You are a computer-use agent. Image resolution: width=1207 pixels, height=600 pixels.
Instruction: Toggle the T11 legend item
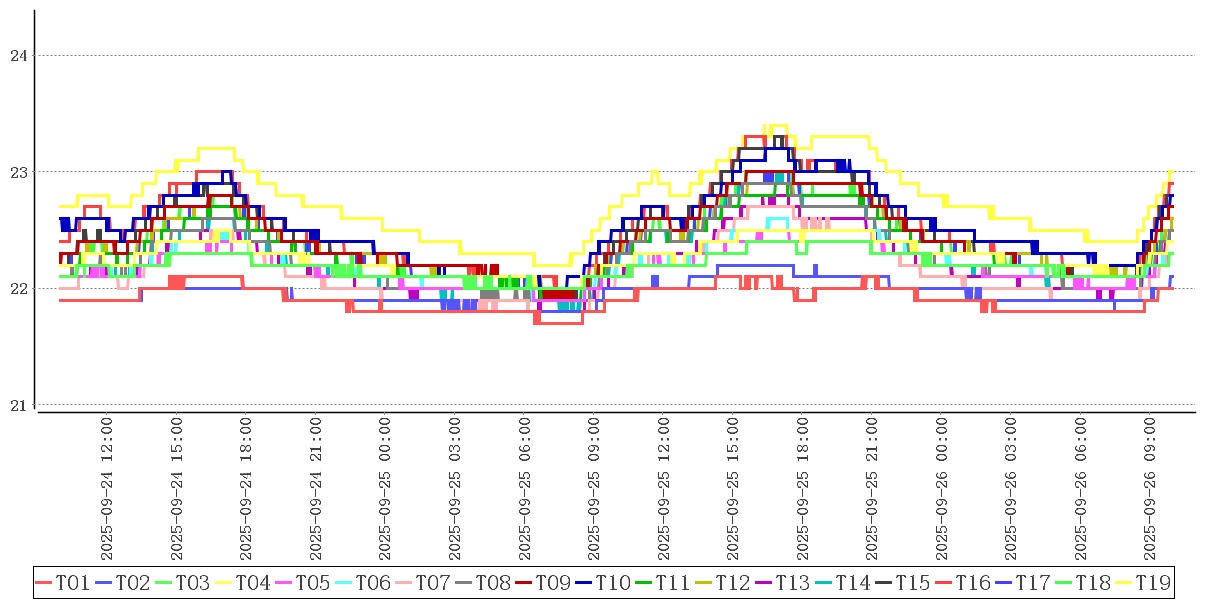tap(672, 582)
